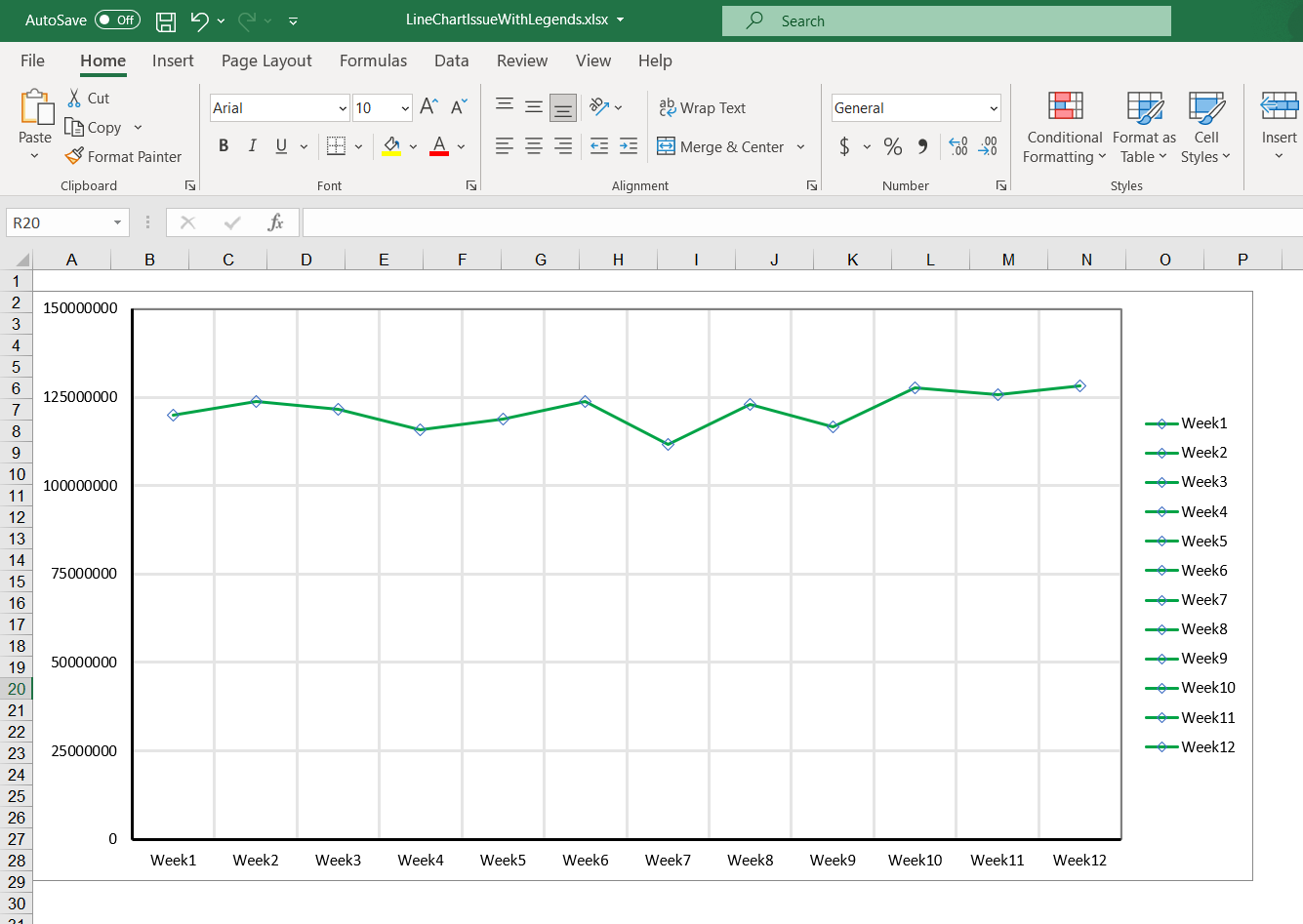
Task: Decrease font size with smaller A icon
Action: click(x=459, y=107)
